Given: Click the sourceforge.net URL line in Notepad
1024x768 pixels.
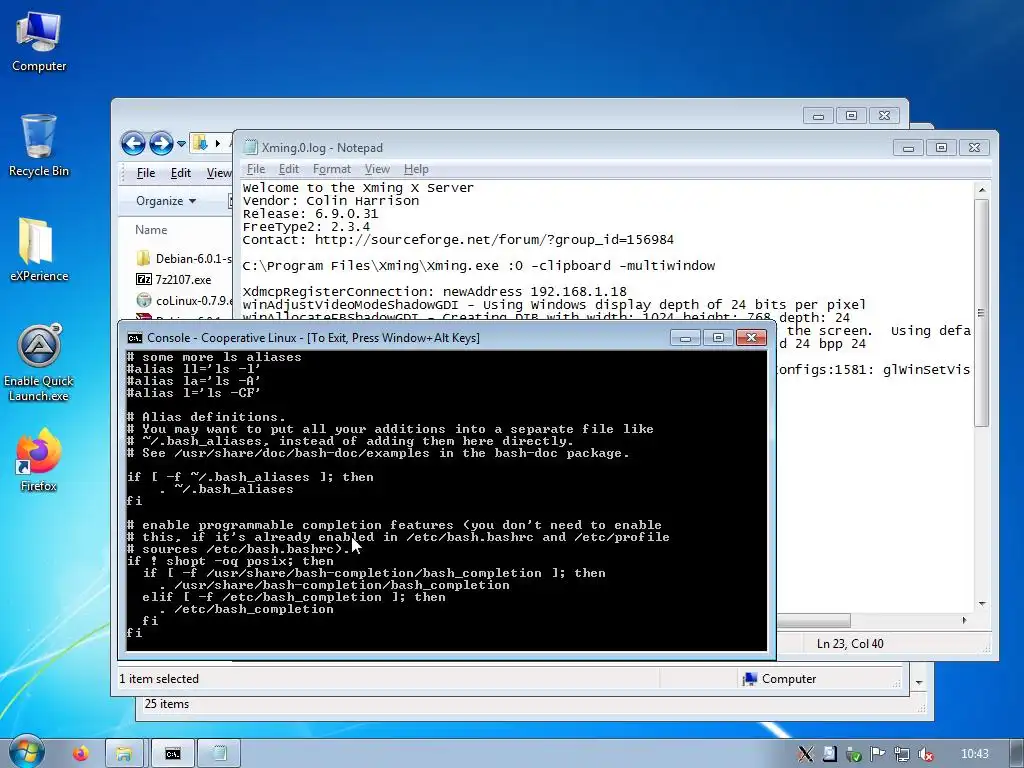Looking at the screenshot, I should coord(458,240).
